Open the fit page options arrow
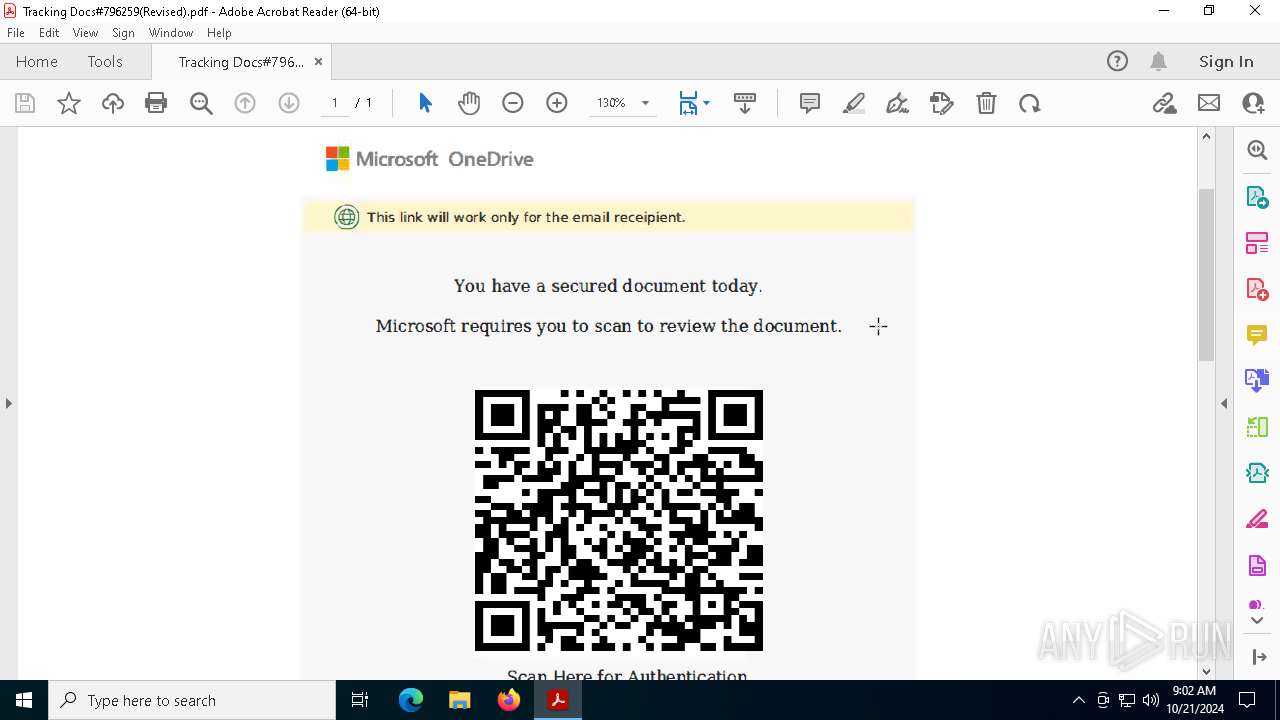 [x=706, y=103]
